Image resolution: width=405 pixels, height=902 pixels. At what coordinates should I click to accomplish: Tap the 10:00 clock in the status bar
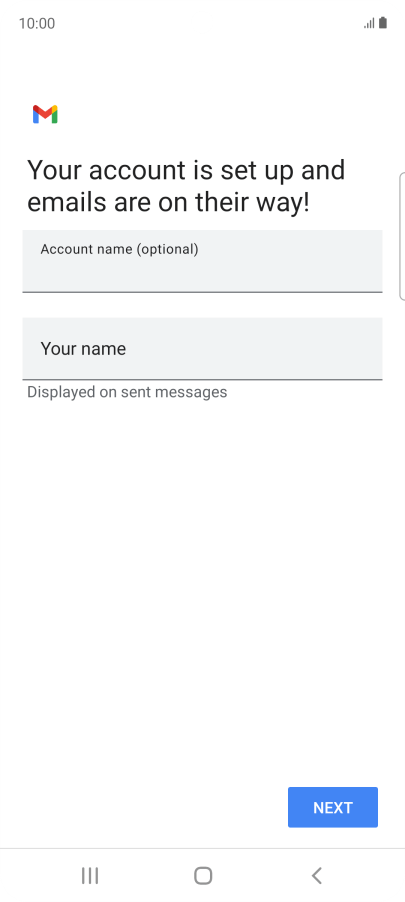point(37,23)
